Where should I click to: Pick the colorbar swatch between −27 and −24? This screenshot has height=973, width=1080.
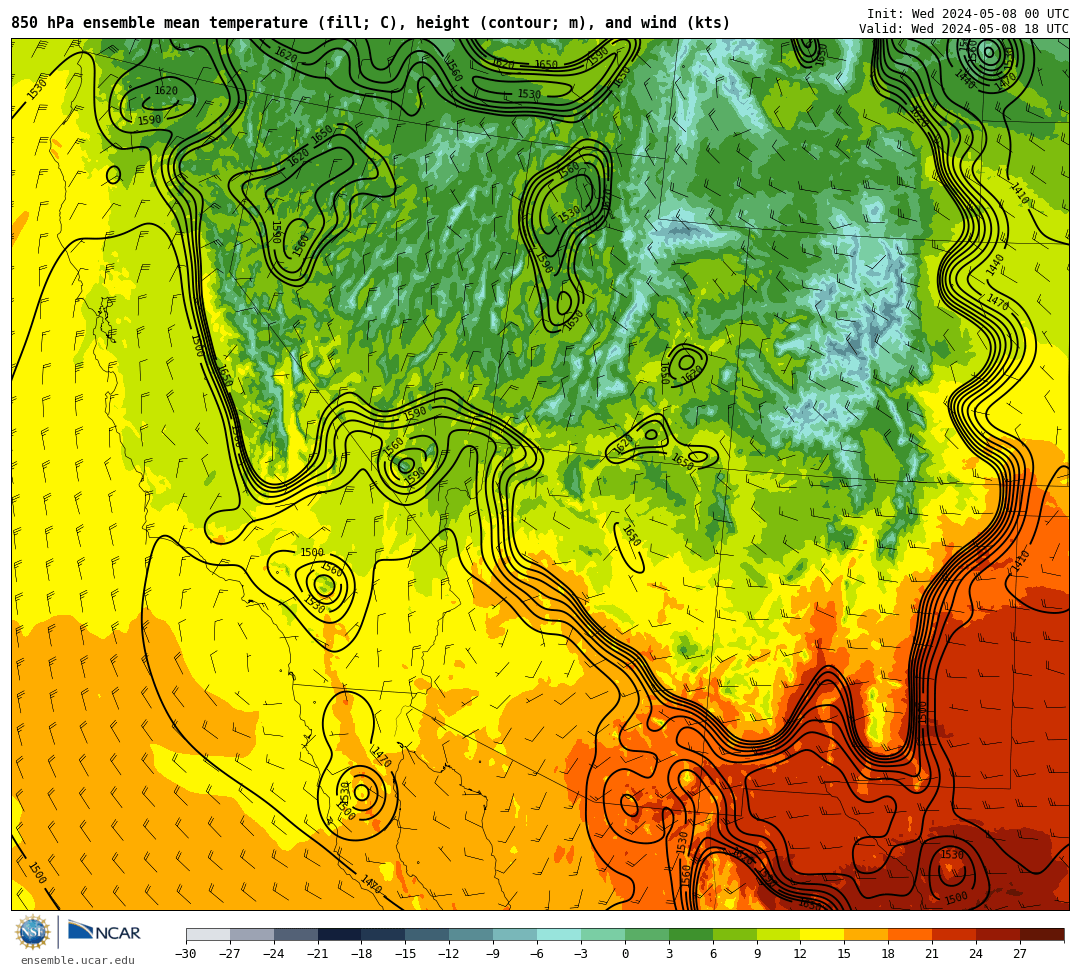252,934
